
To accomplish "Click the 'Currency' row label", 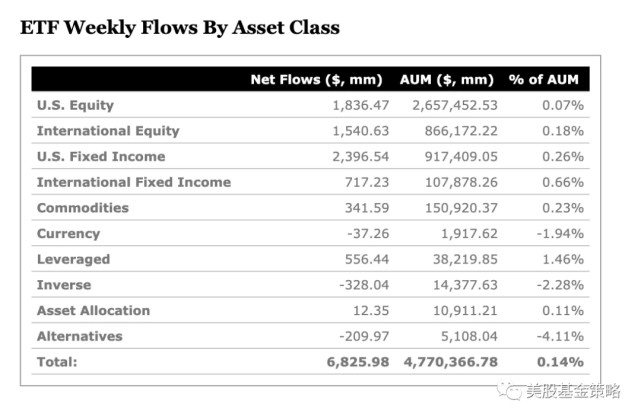I will pyautogui.click(x=69, y=234).
